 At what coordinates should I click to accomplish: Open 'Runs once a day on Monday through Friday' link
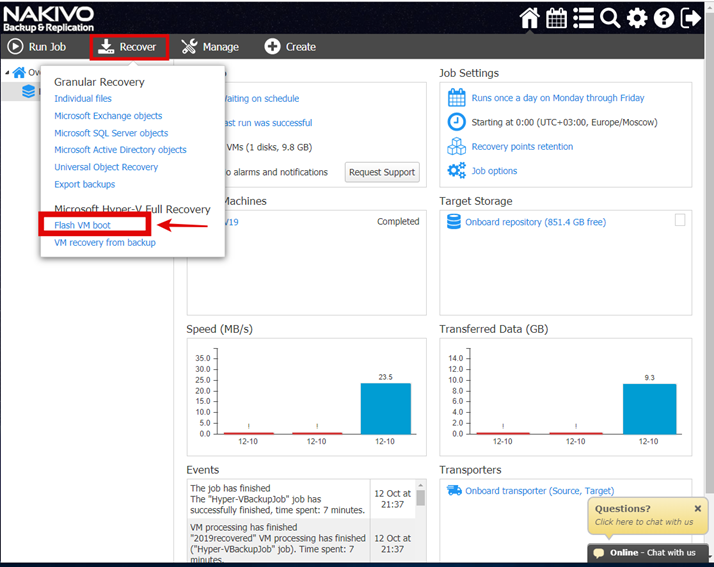click(x=558, y=98)
